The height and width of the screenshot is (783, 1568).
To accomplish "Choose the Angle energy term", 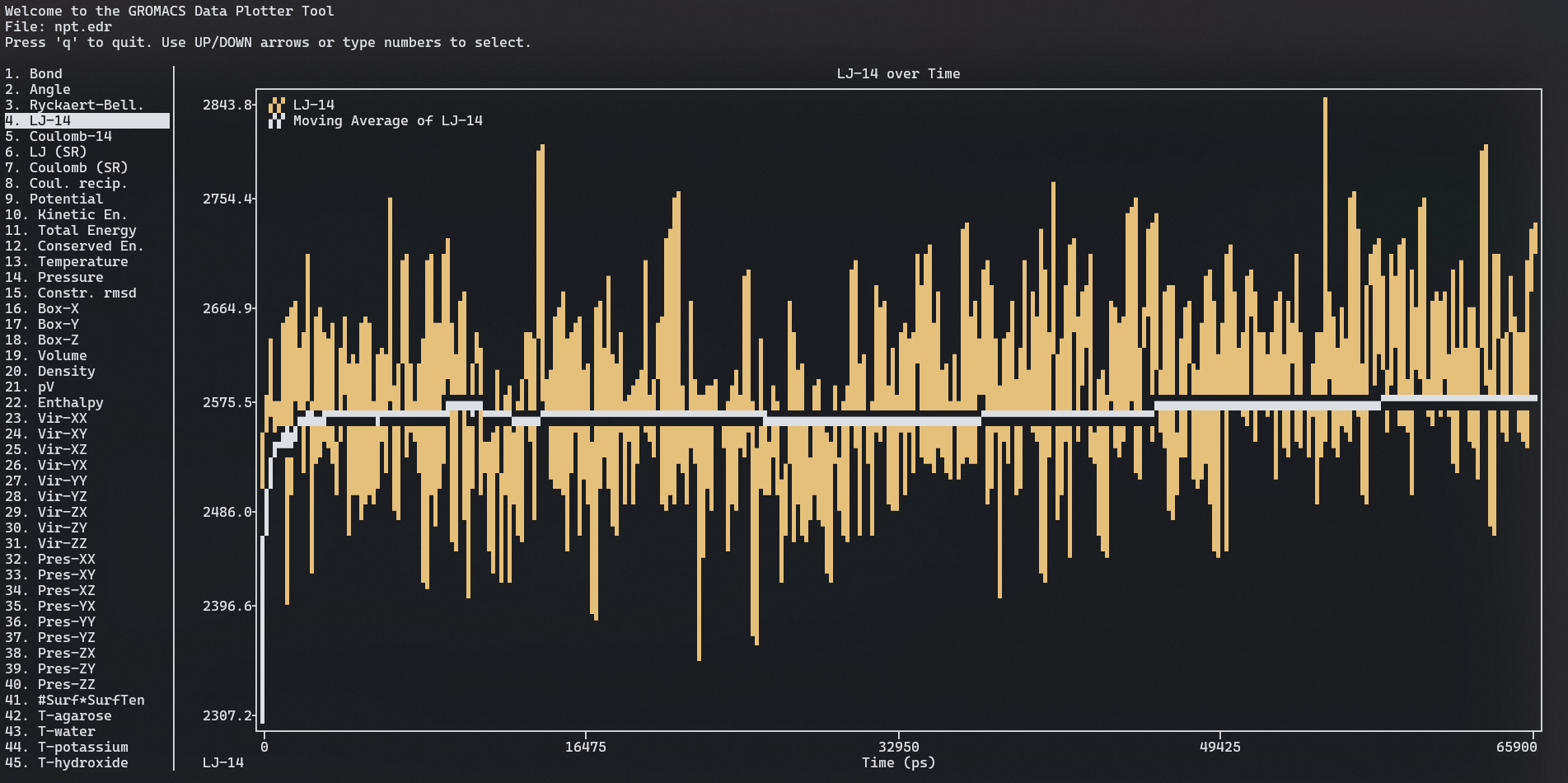I will click(38, 89).
